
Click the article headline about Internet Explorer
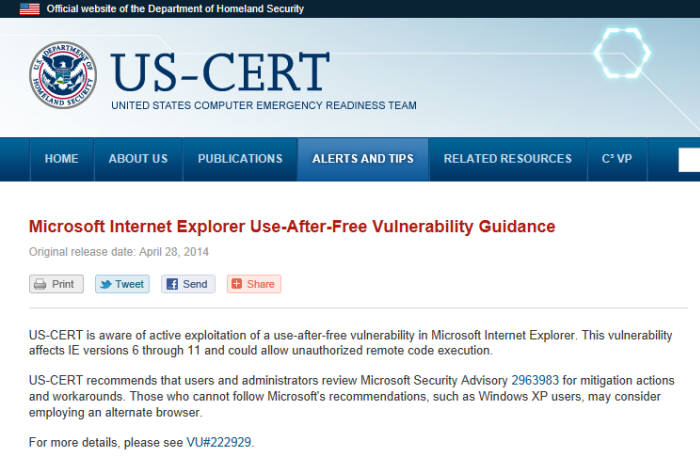[x=292, y=226]
